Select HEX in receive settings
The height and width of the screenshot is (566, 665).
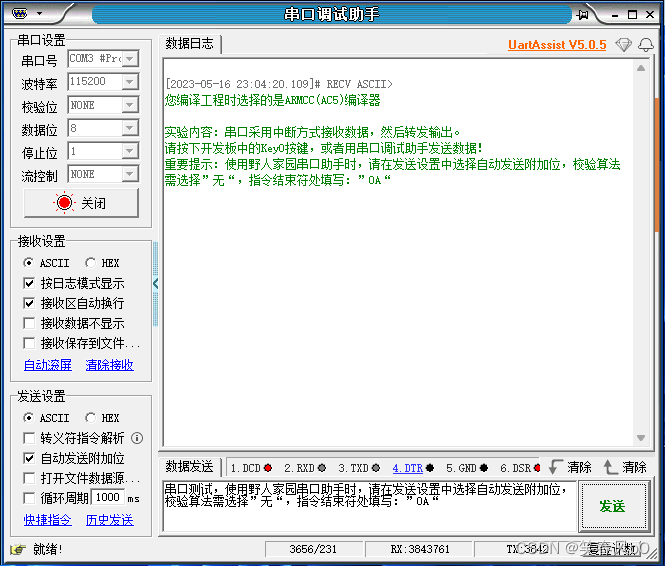point(102,263)
